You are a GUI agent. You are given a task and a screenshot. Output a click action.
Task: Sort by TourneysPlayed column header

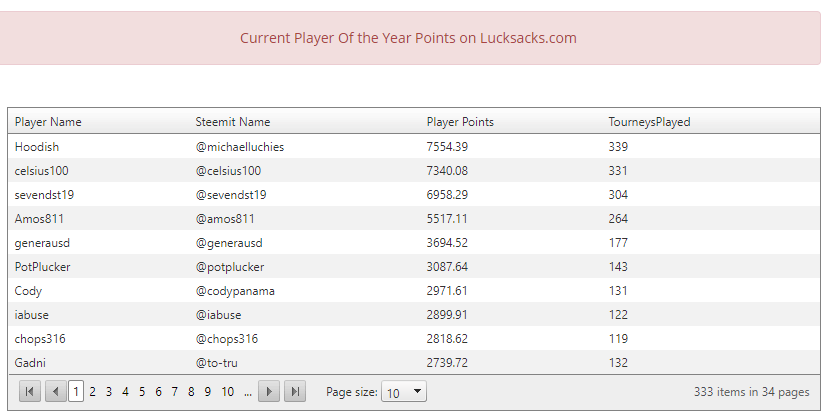(x=649, y=122)
